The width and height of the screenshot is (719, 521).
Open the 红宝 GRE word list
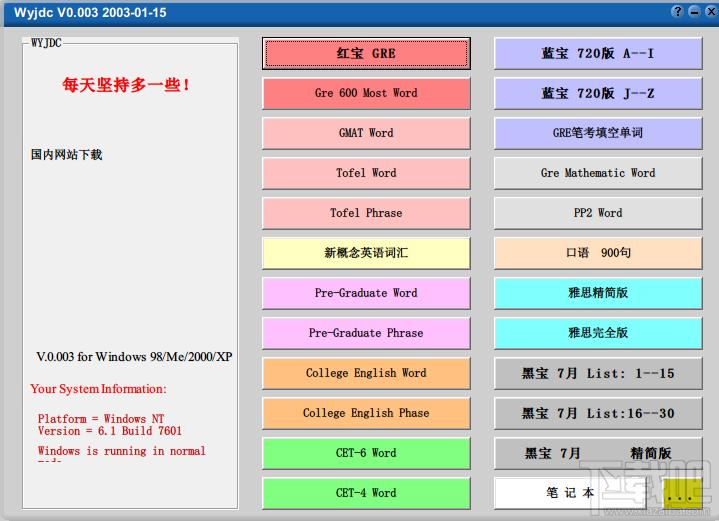(366, 54)
